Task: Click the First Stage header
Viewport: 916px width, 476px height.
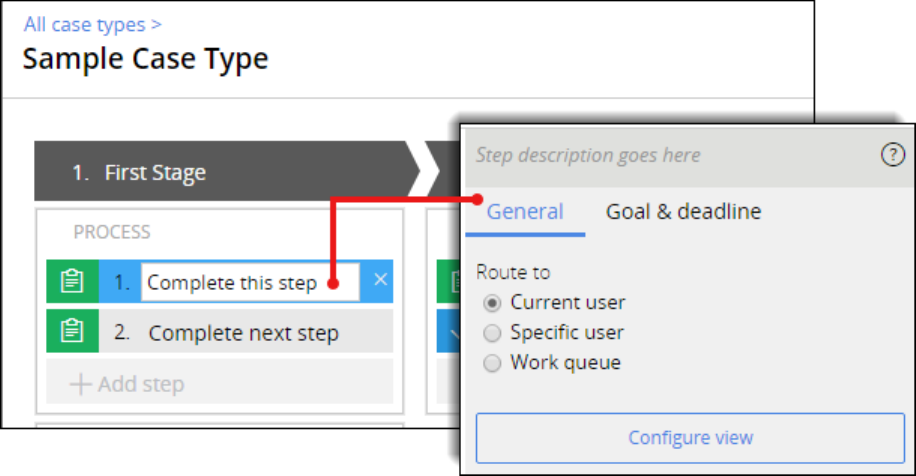Action: coord(155,173)
